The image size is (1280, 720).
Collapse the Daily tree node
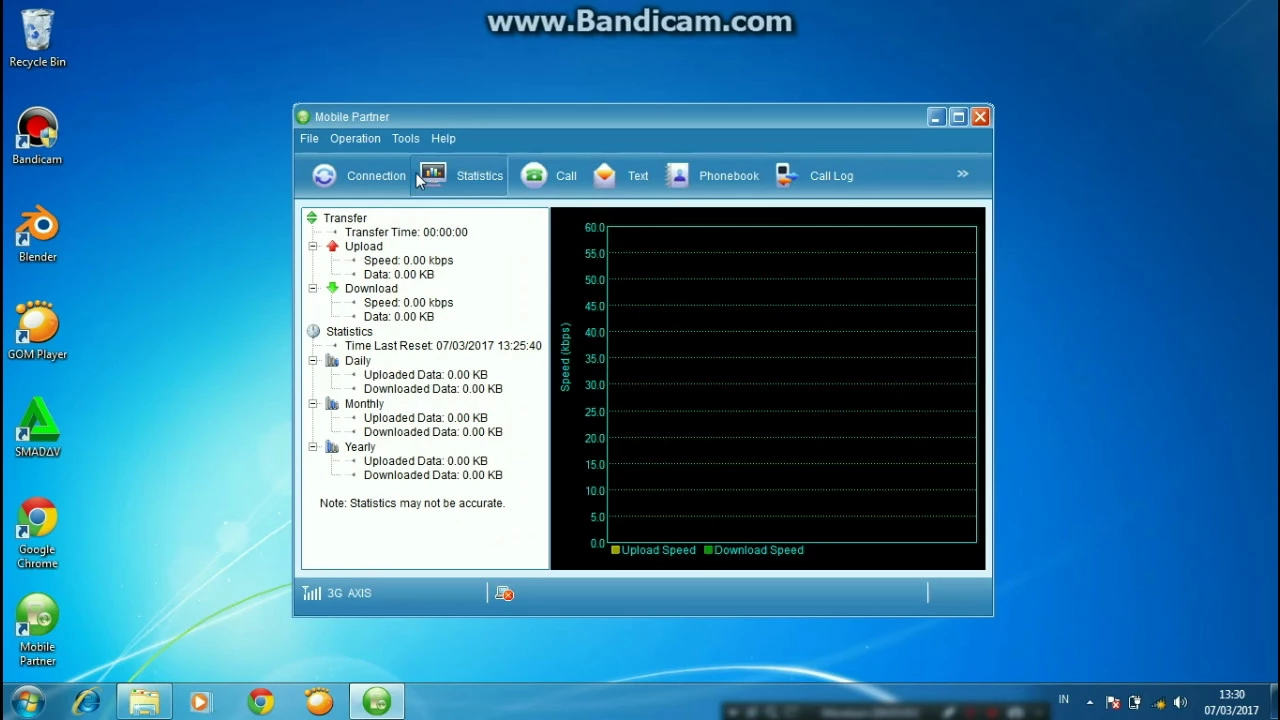pyautogui.click(x=313, y=360)
